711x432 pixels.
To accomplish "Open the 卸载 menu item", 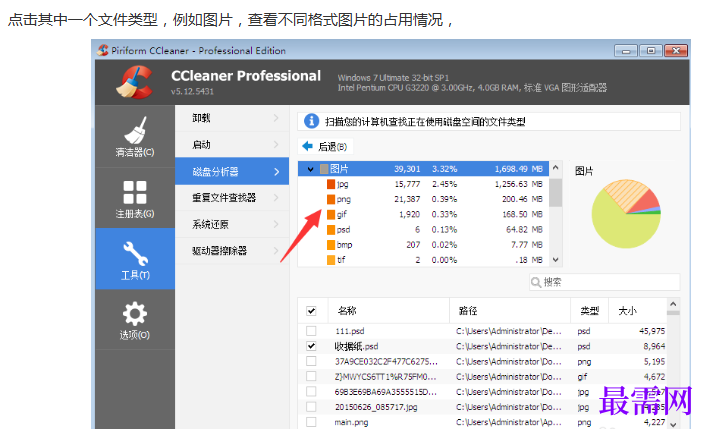I will coord(232,118).
